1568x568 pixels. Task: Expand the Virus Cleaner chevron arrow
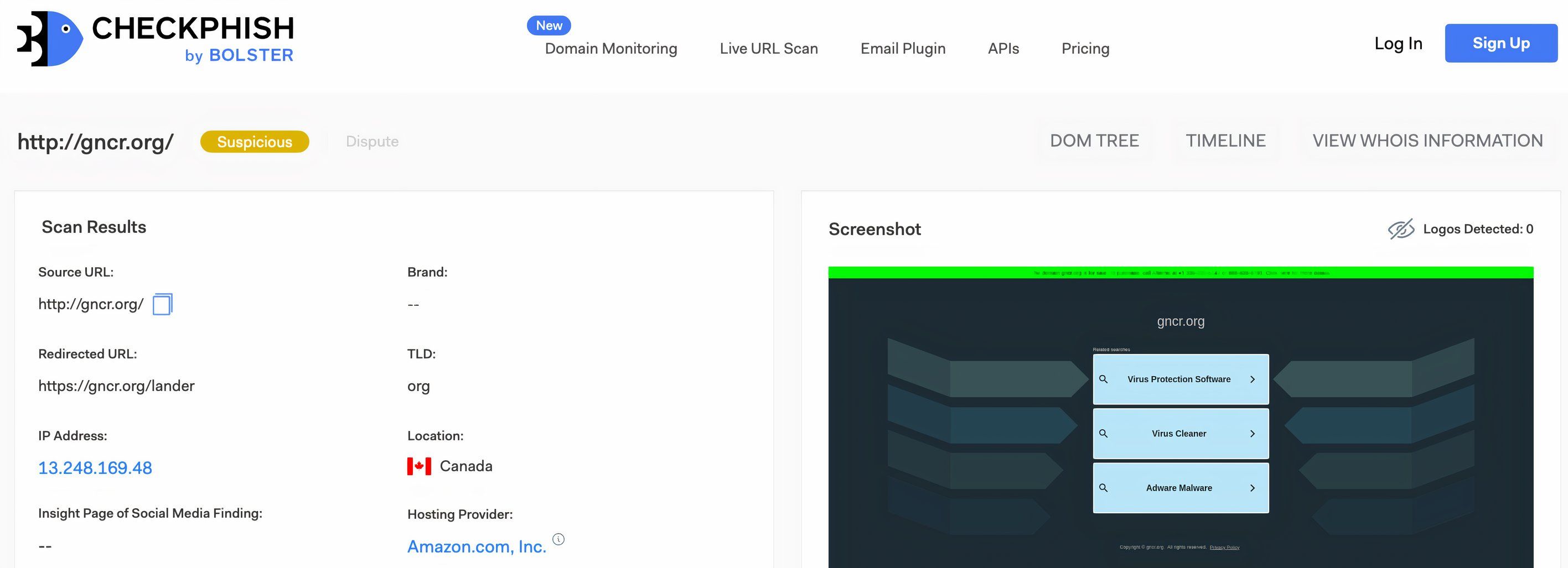click(x=1252, y=434)
